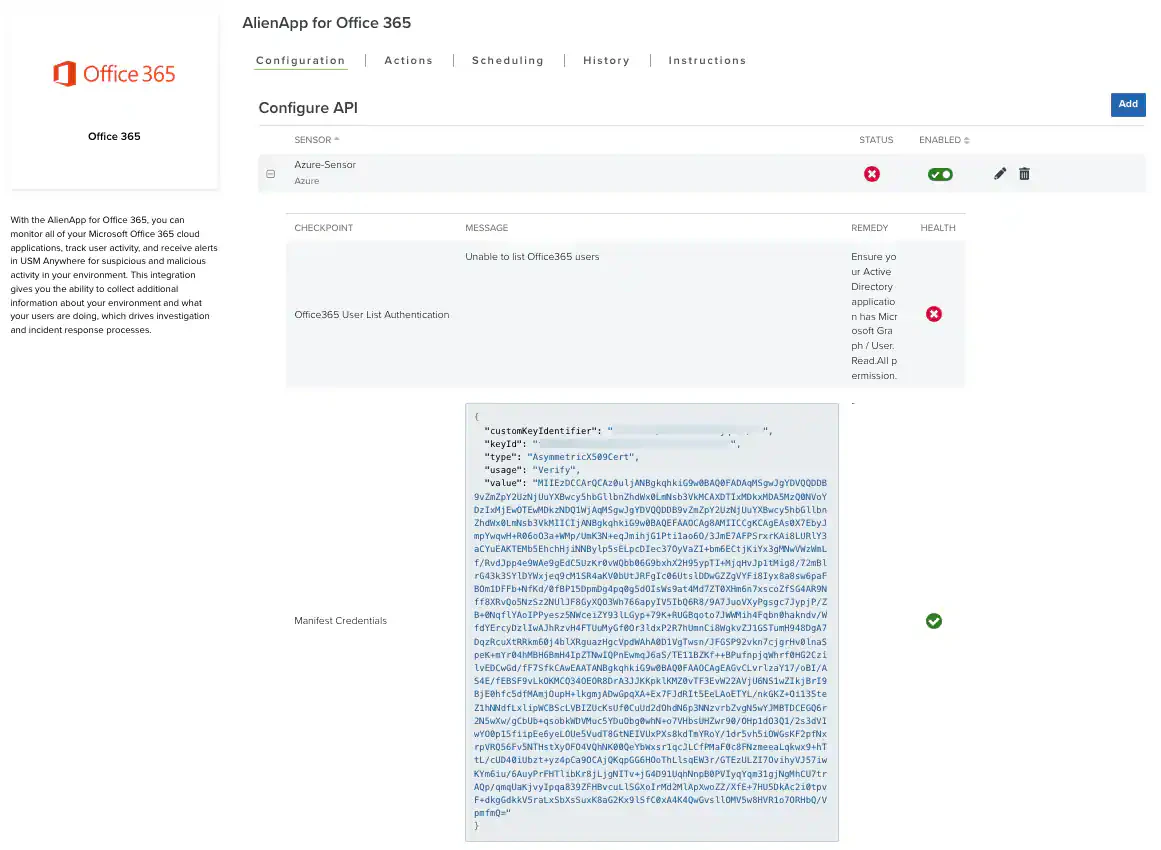Click the STATUS column header

pos(876,140)
